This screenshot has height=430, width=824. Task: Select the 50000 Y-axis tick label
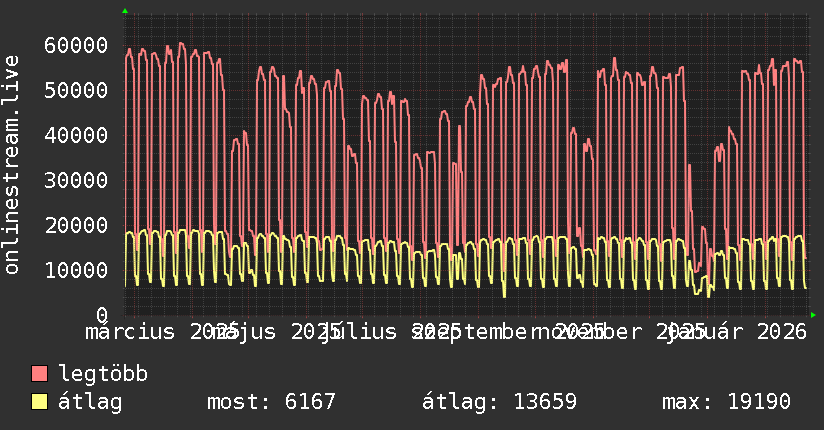click(76, 90)
